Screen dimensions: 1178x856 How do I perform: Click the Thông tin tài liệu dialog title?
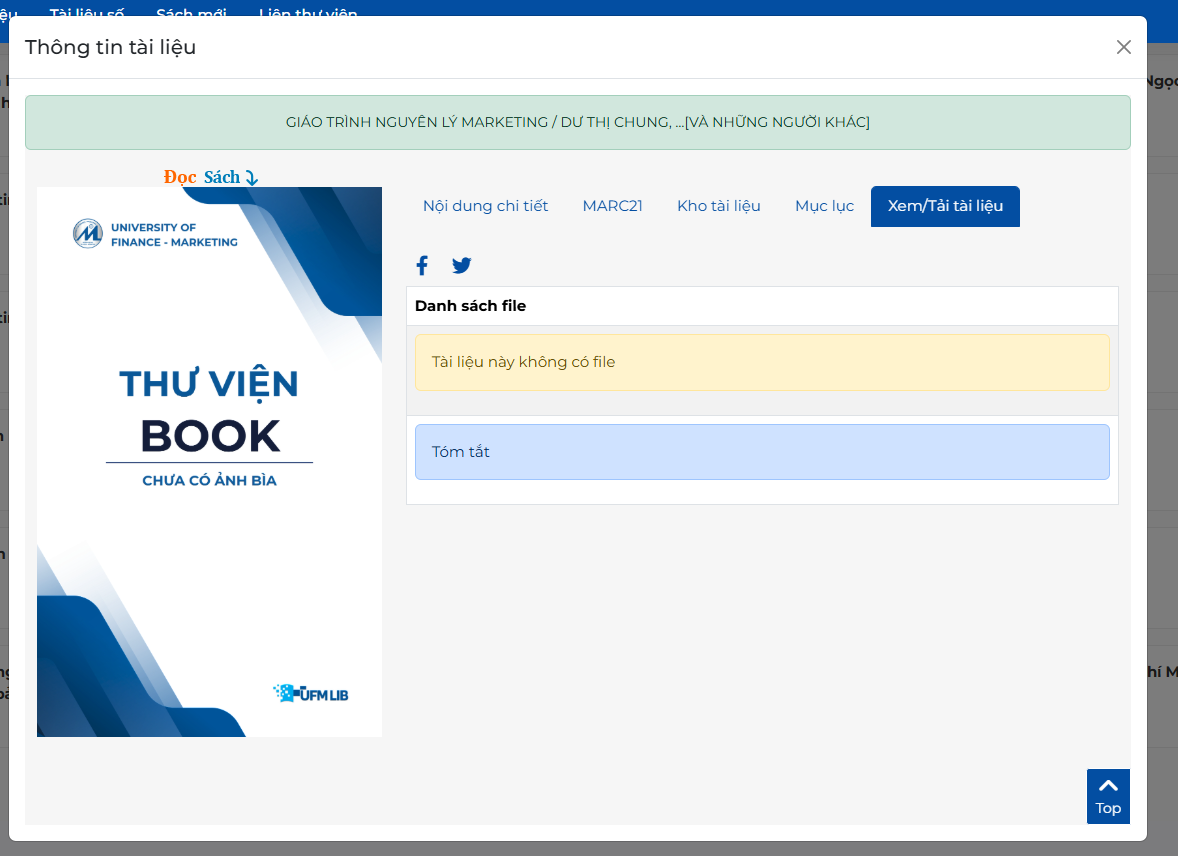[x=110, y=47]
